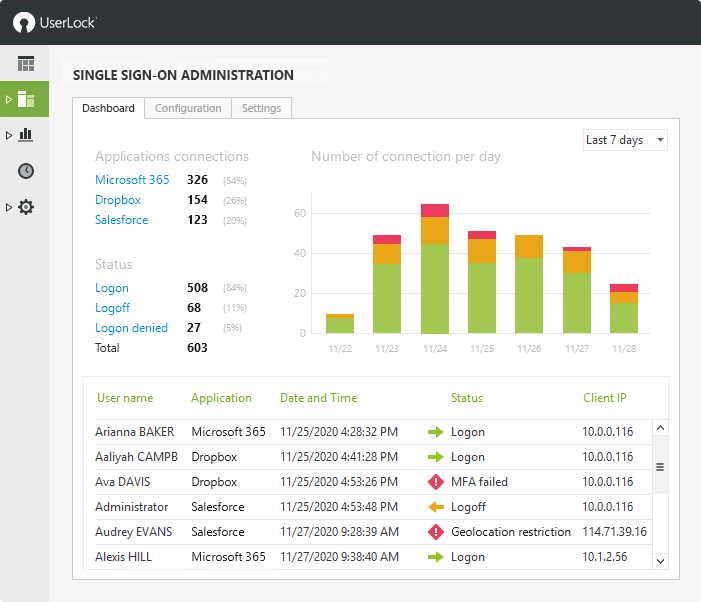
Task: Switch to the Dashboard tab
Action: coord(108,108)
